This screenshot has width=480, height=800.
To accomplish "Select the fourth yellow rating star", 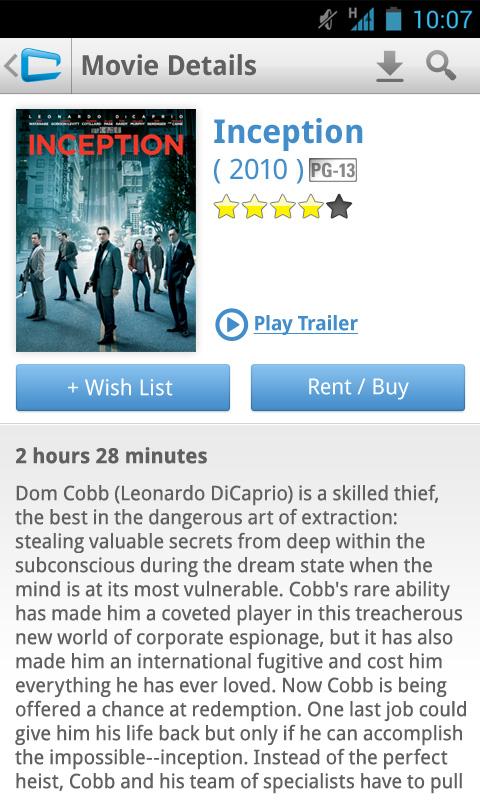I will pos(310,207).
